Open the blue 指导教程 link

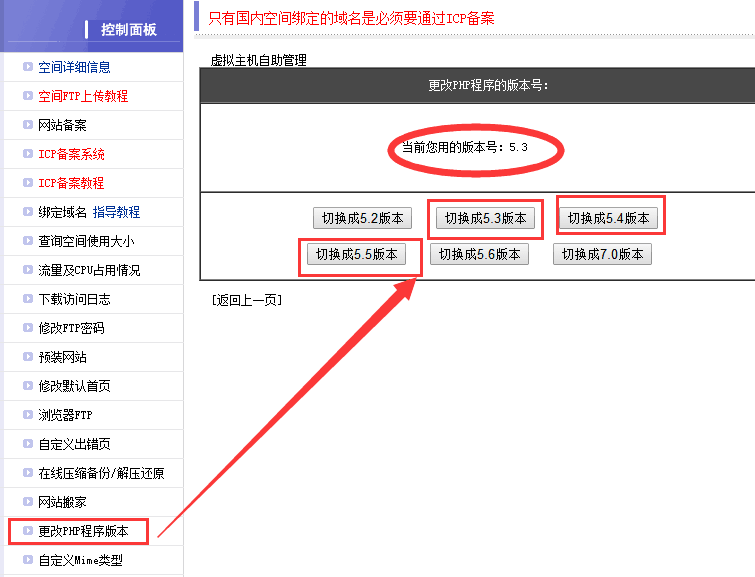(116, 212)
